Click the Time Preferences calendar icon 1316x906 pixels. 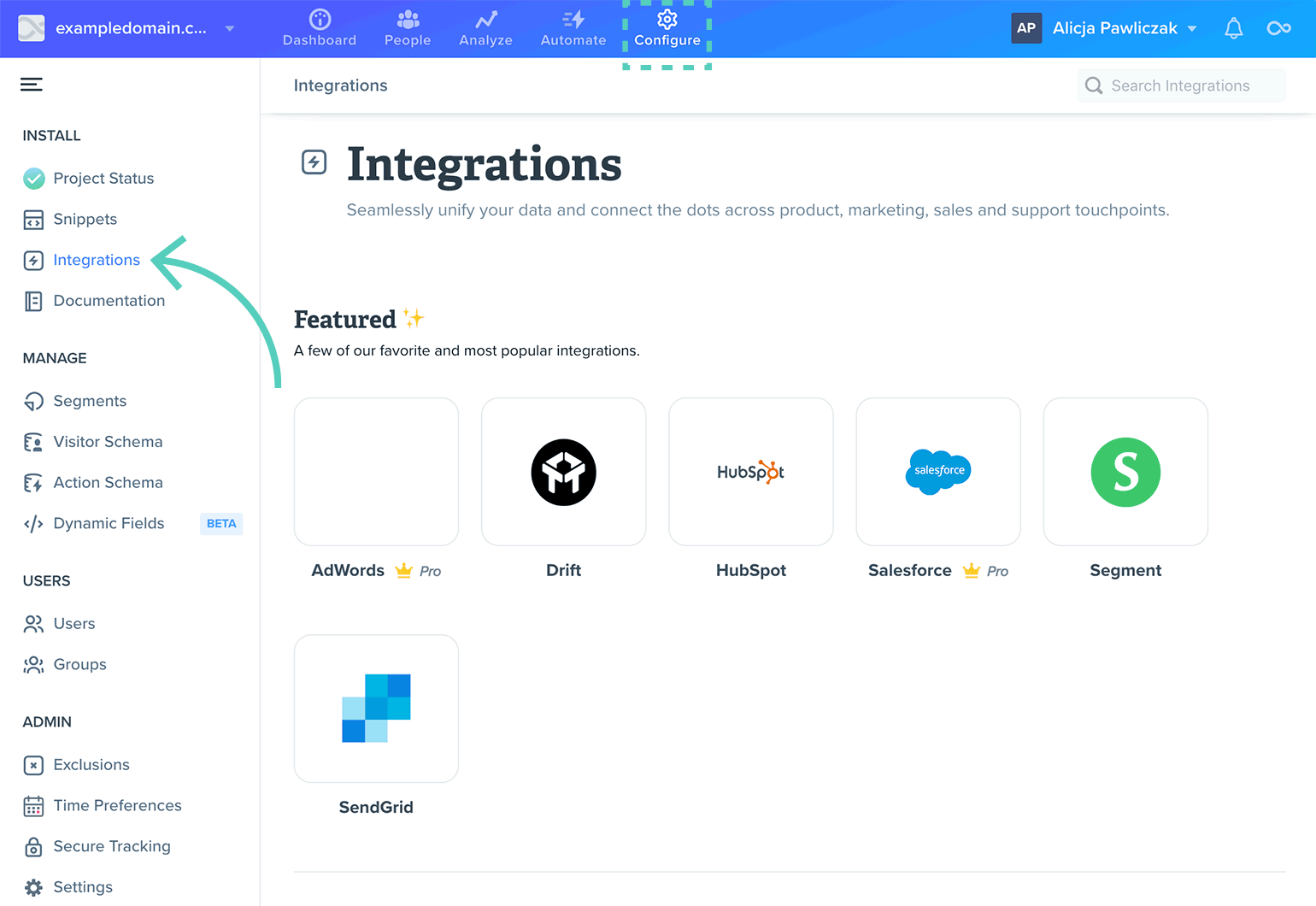pyautogui.click(x=33, y=806)
